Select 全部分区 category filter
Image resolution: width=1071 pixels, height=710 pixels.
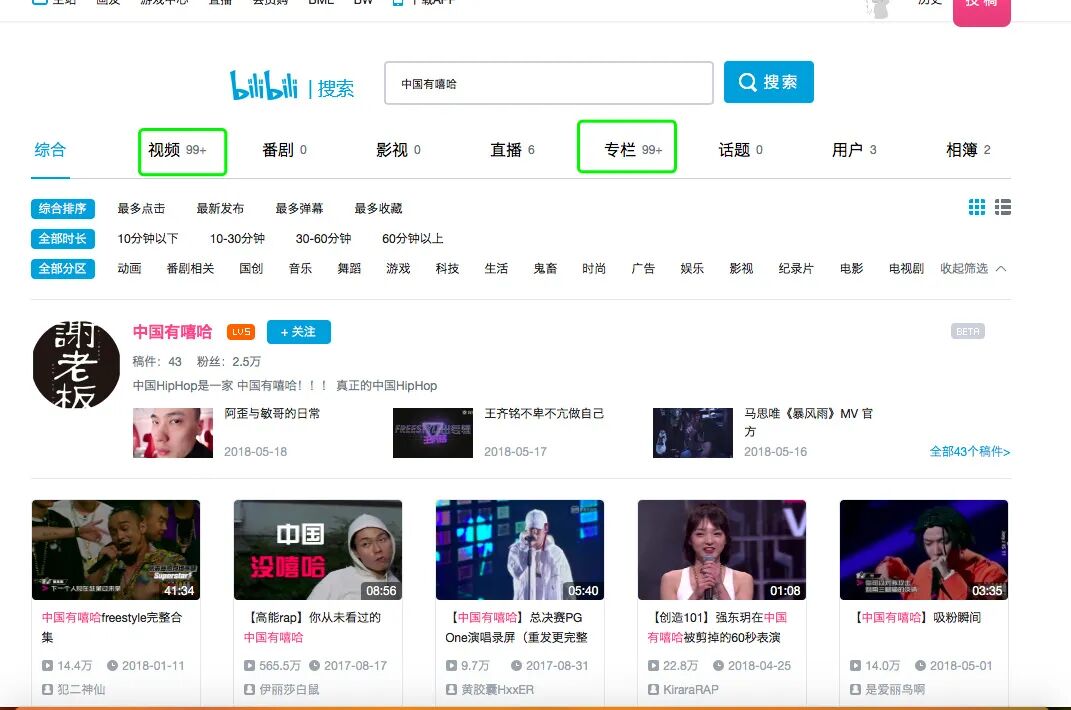point(63,269)
